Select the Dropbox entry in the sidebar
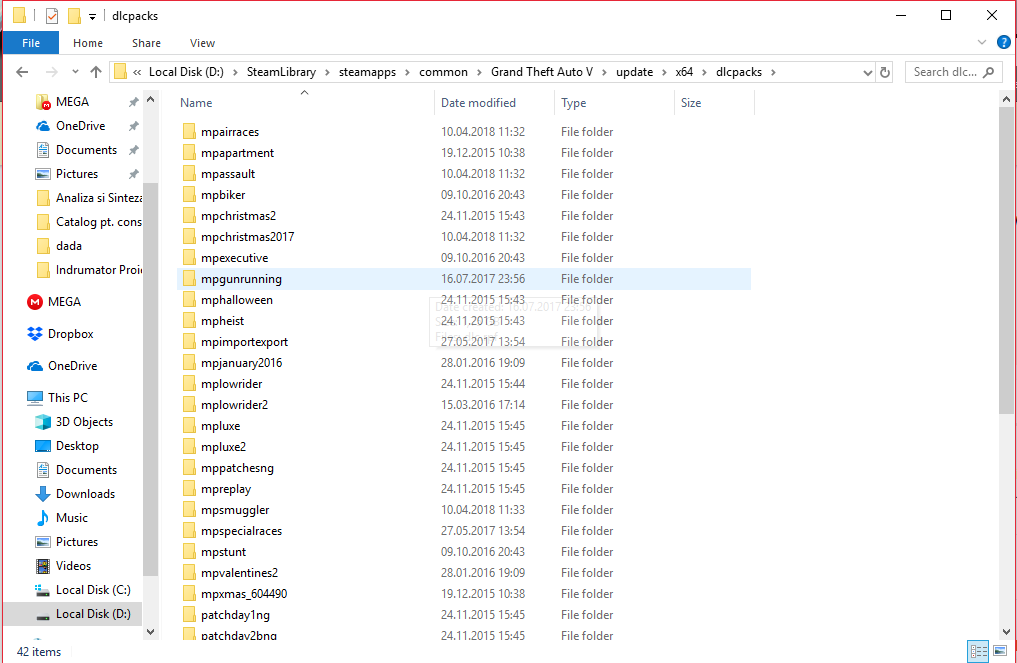Image resolution: width=1017 pixels, height=663 pixels. (x=65, y=333)
